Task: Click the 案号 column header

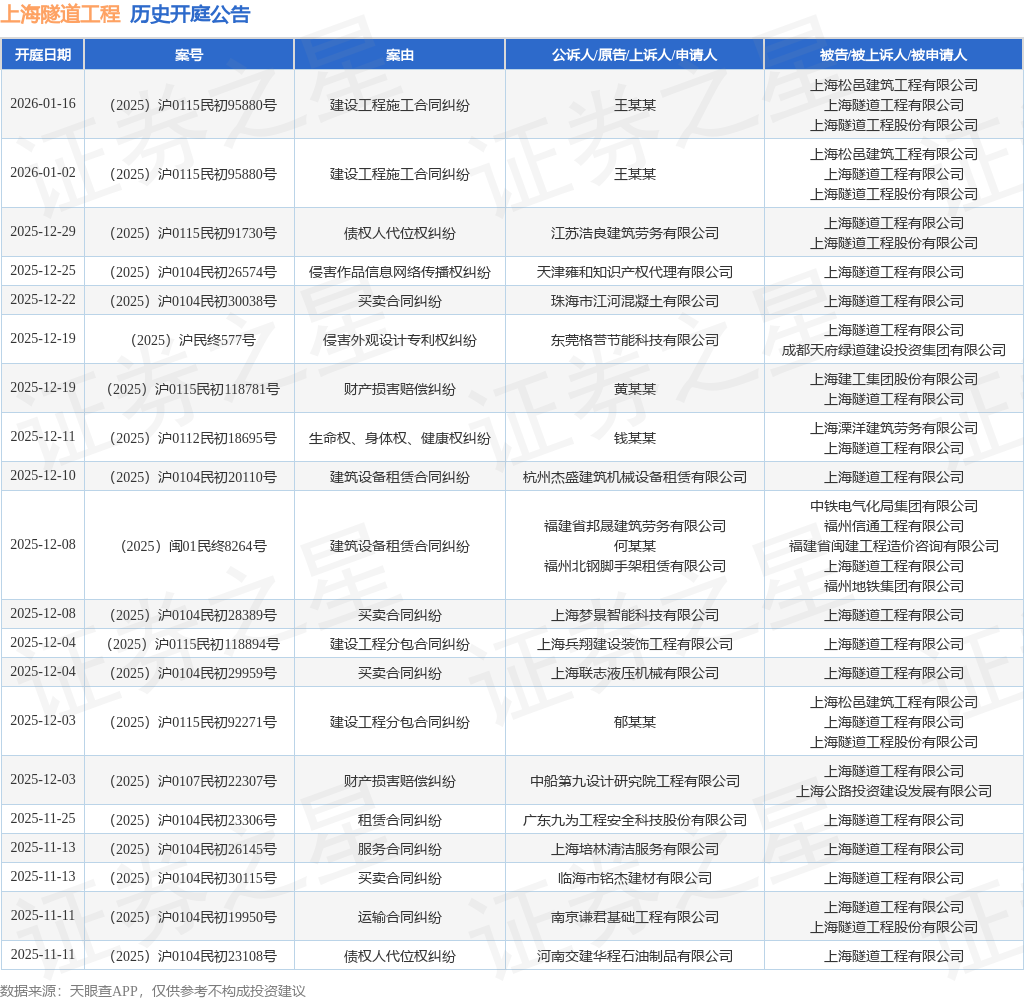Action: (189, 55)
